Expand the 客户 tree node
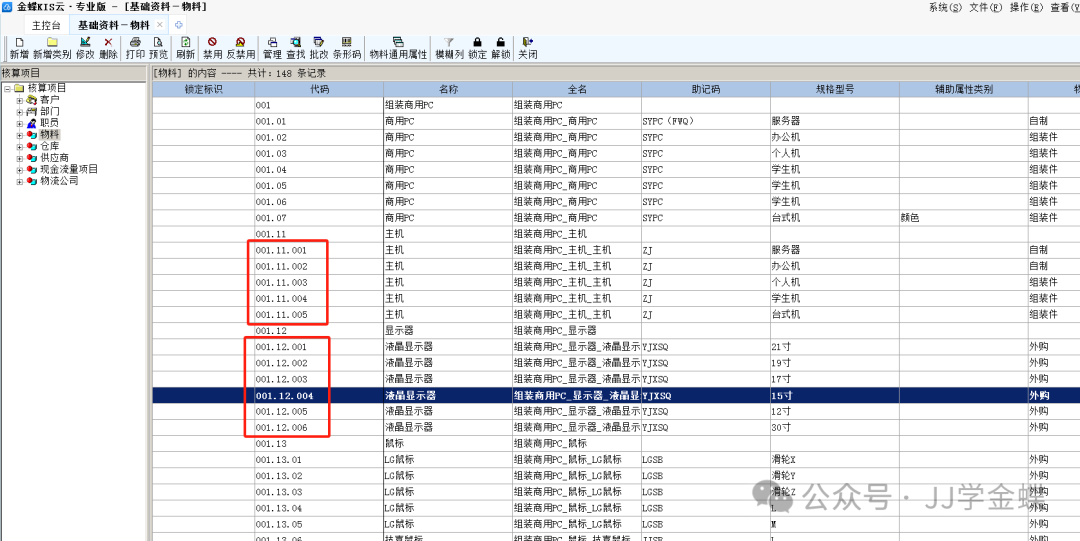The width and height of the screenshot is (1080, 541). pos(19,100)
